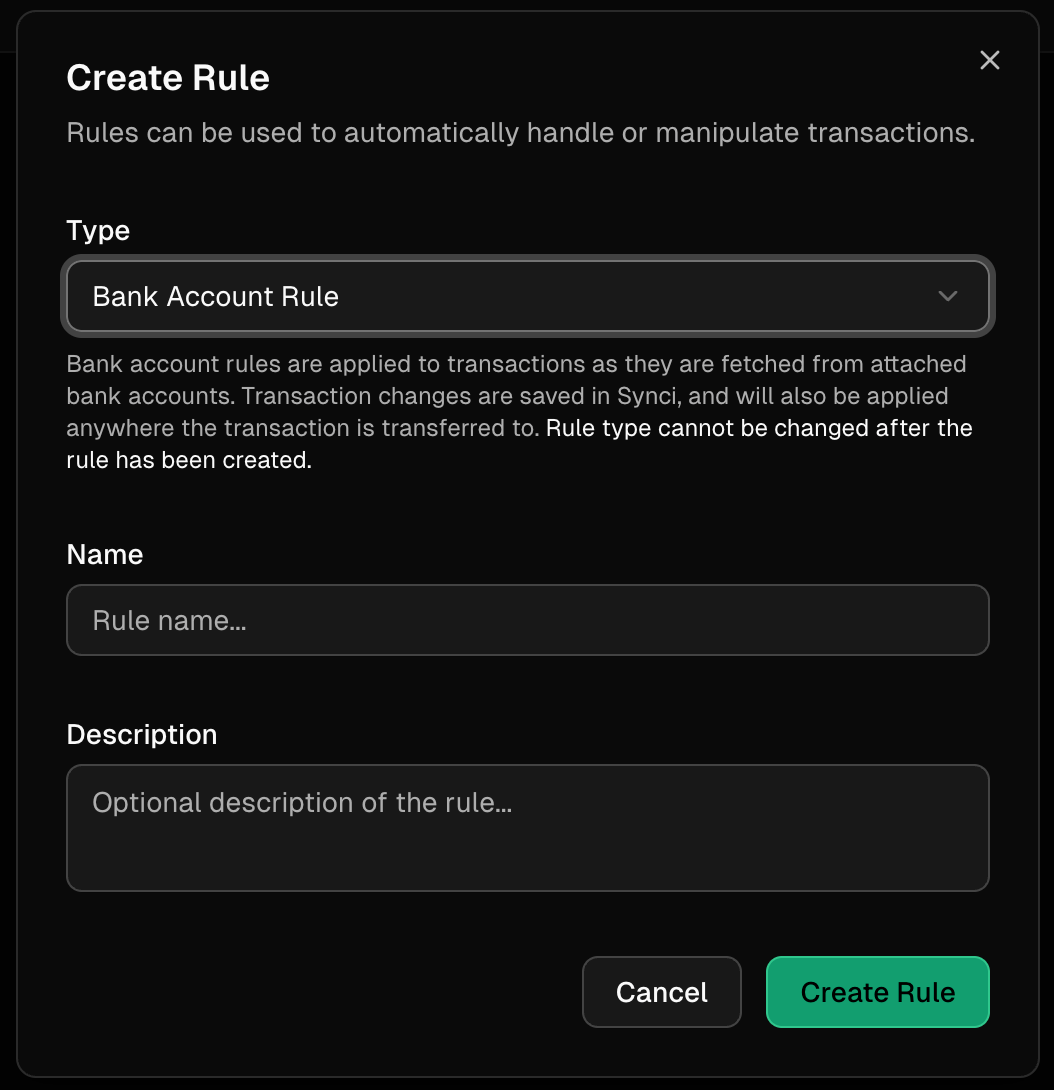Click the word Cancel in the footer
1054x1090 pixels.
[661, 992]
